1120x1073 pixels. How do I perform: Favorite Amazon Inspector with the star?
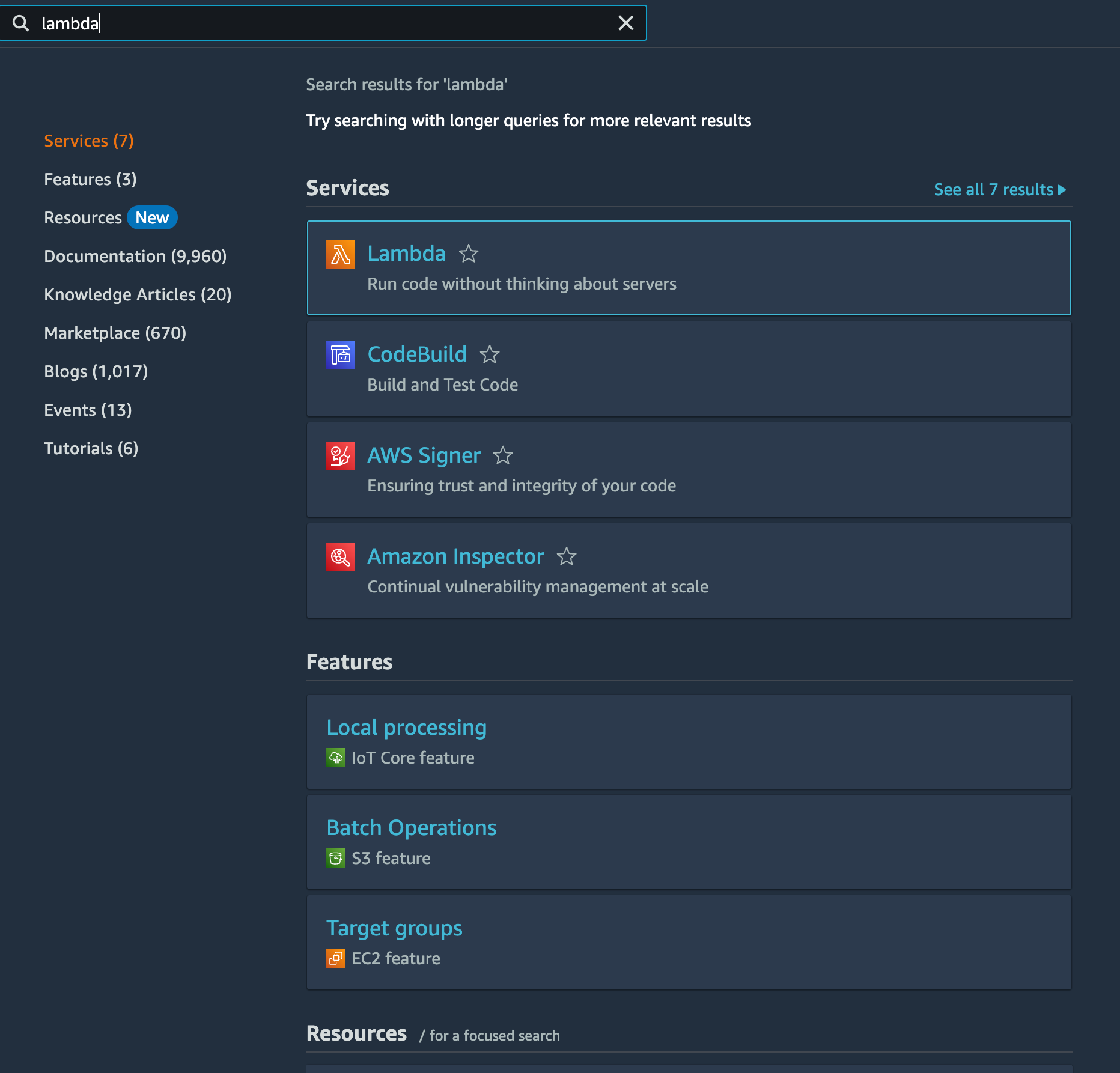pos(567,557)
